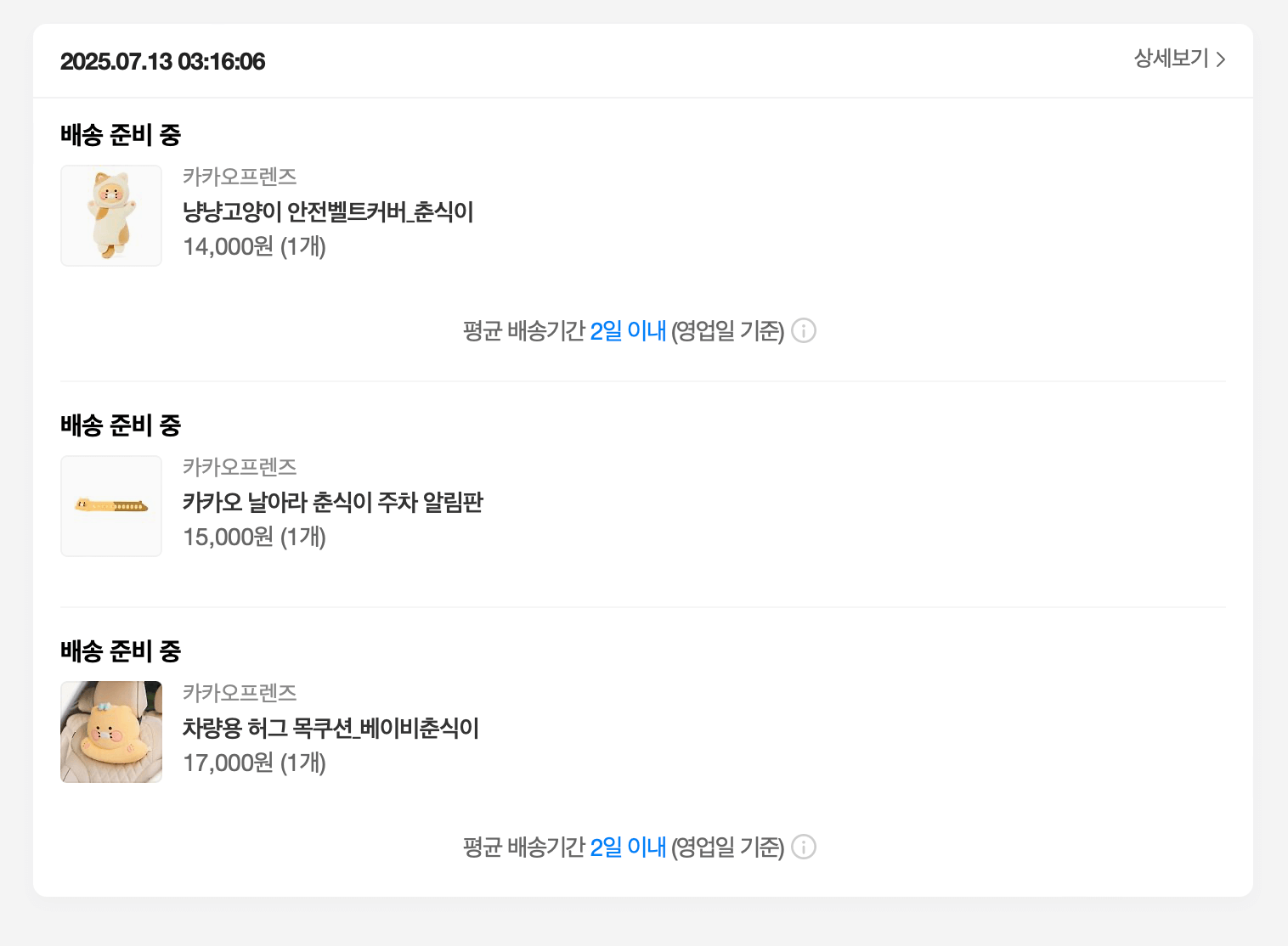
Task: Click the info icon next to first delivery period
Action: coord(804,331)
